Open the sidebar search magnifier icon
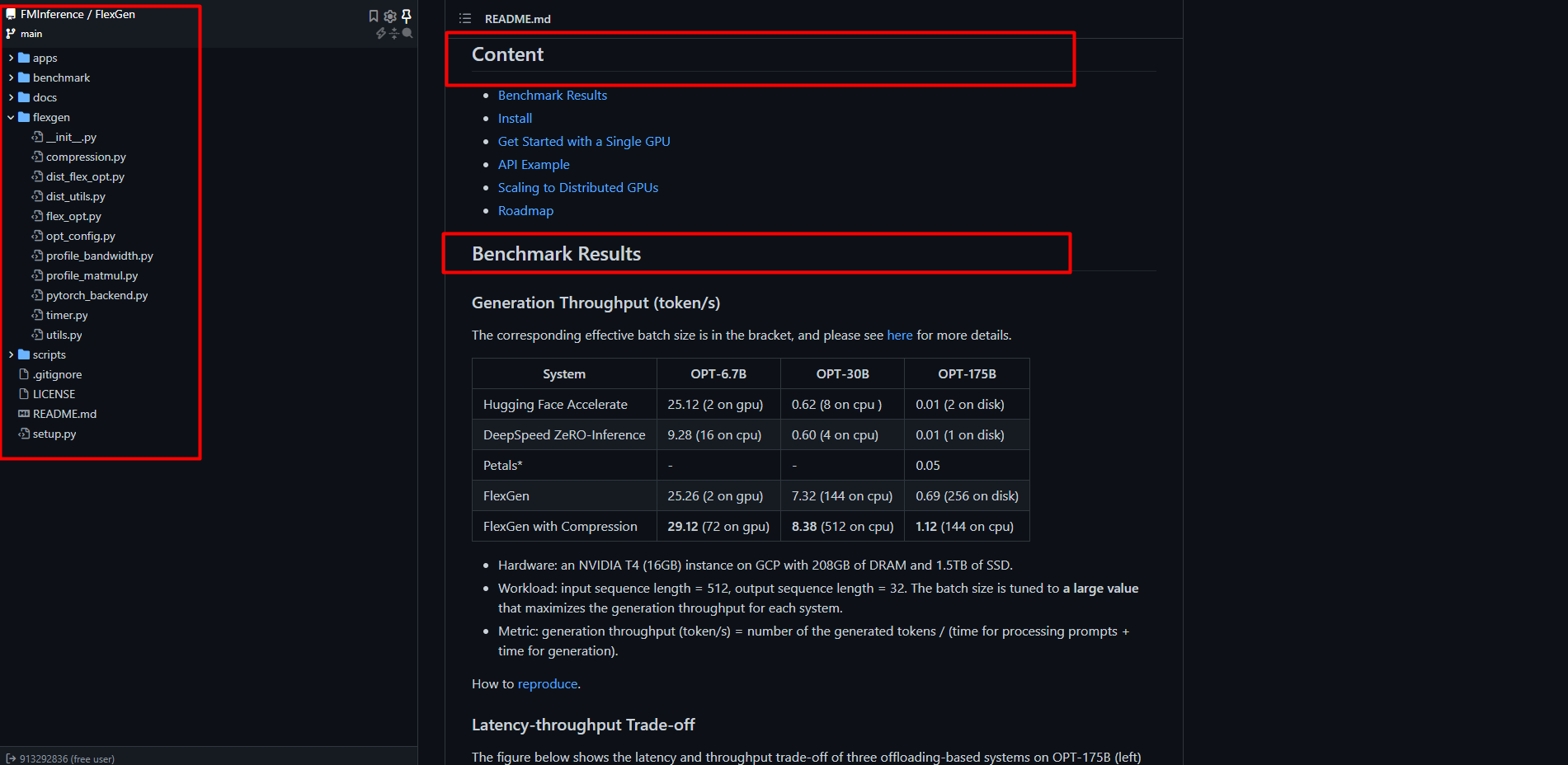The image size is (1568, 765). [407, 34]
